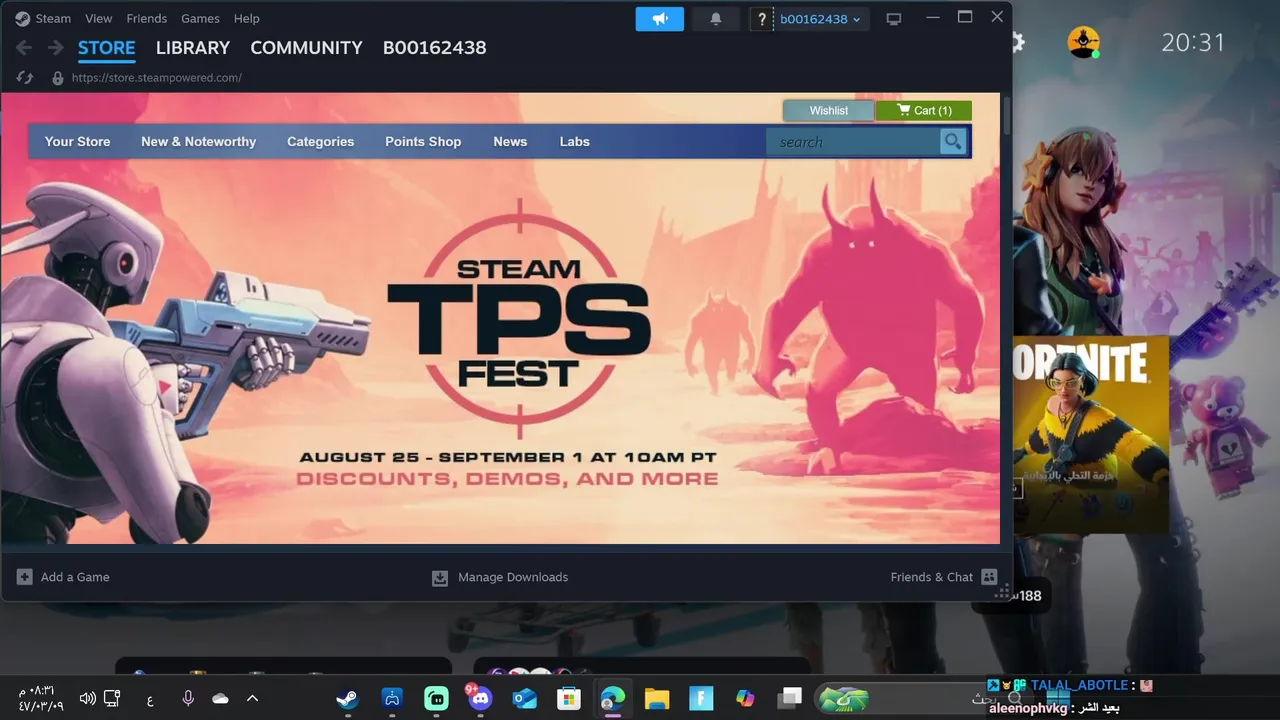This screenshot has height=720, width=1280.
Task: Open the volume control in the tray
Action: coord(87,698)
